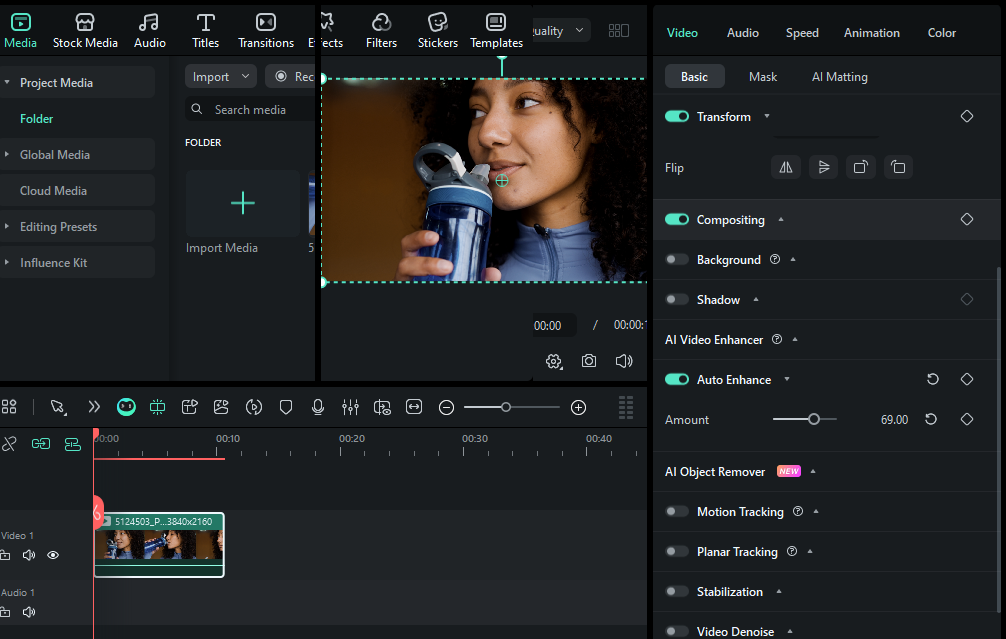Collapse the Transform section arrow
The image size is (1006, 639).
coord(767,116)
